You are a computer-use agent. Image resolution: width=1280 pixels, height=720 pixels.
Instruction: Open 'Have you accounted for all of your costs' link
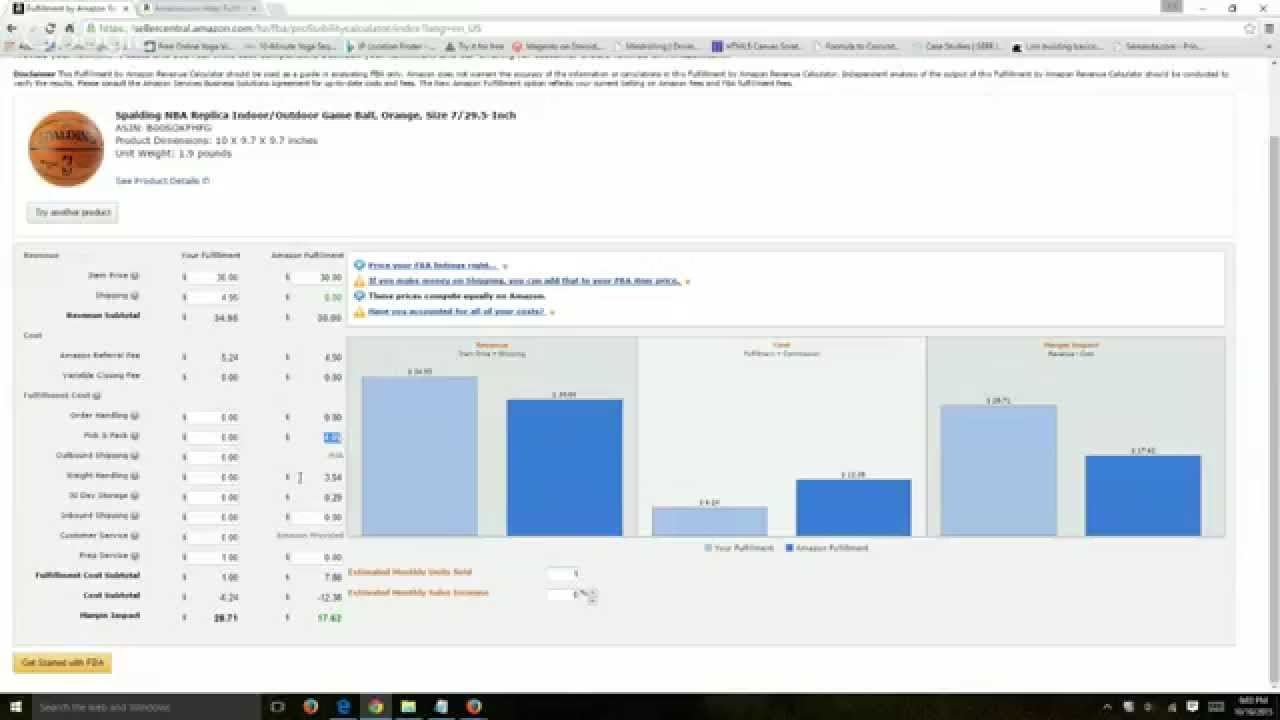456,312
